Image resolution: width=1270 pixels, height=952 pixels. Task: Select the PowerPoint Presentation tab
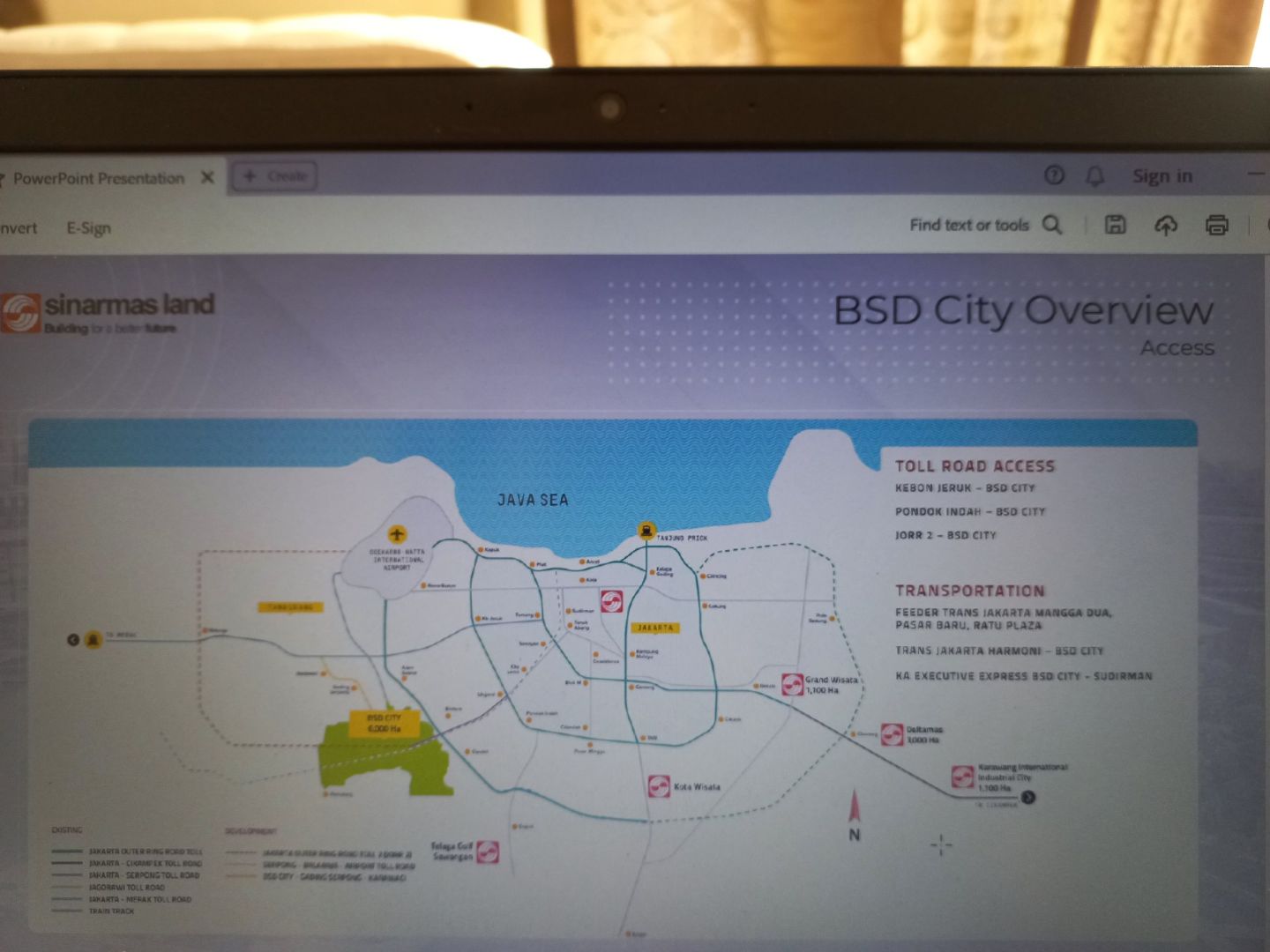tap(97, 178)
